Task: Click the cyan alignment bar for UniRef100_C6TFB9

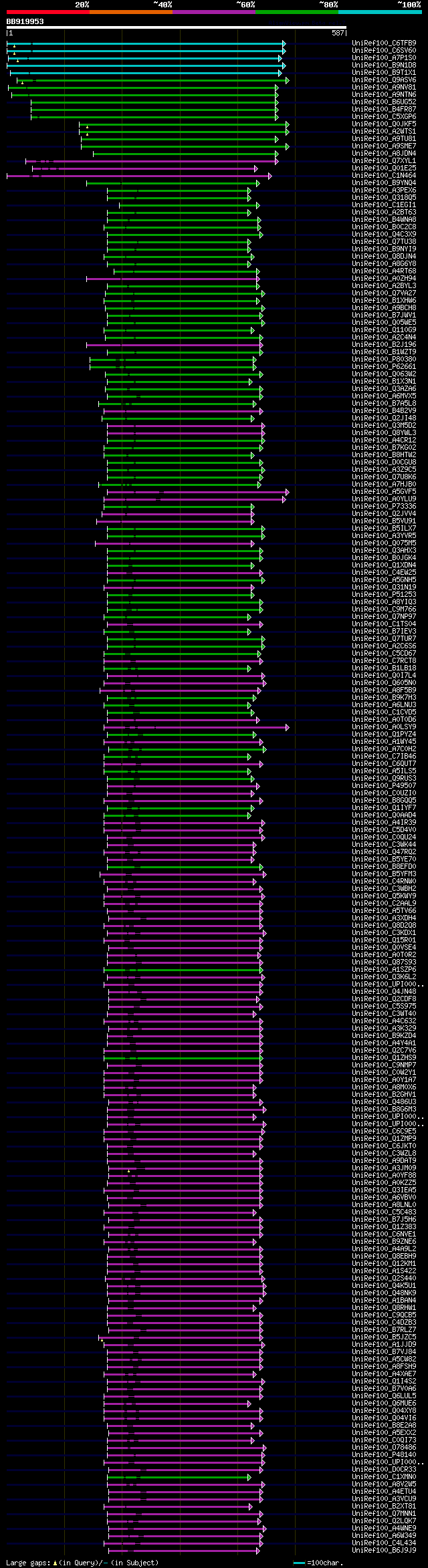Action: [x=146, y=43]
